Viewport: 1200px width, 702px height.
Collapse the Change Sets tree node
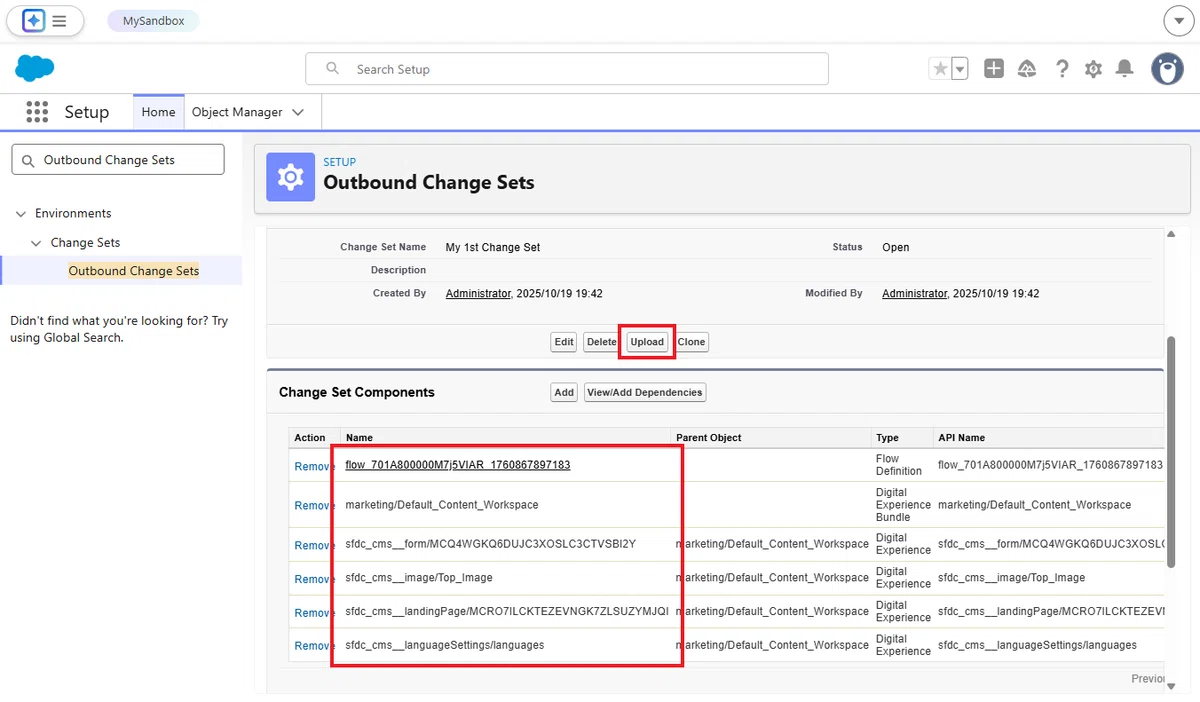pos(37,242)
